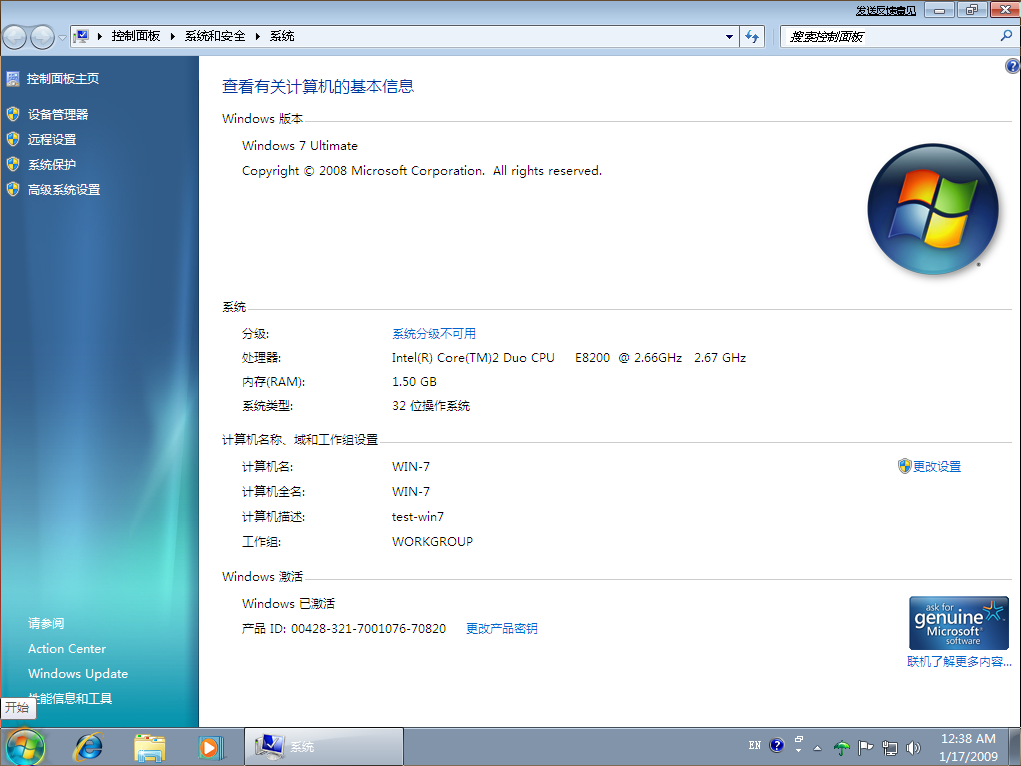
Task: Show hidden tray icons arrow
Action: coord(817,748)
